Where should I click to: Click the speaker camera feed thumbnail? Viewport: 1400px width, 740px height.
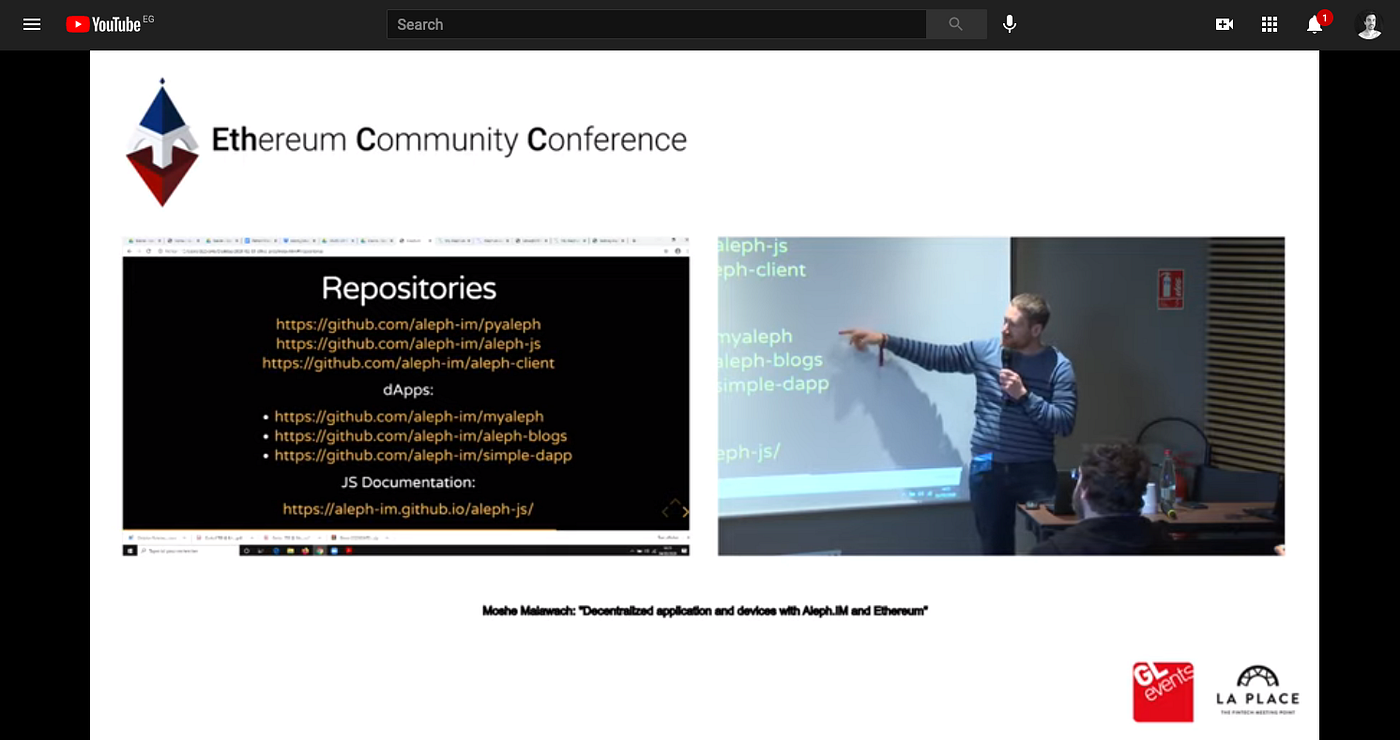[x=1001, y=396]
